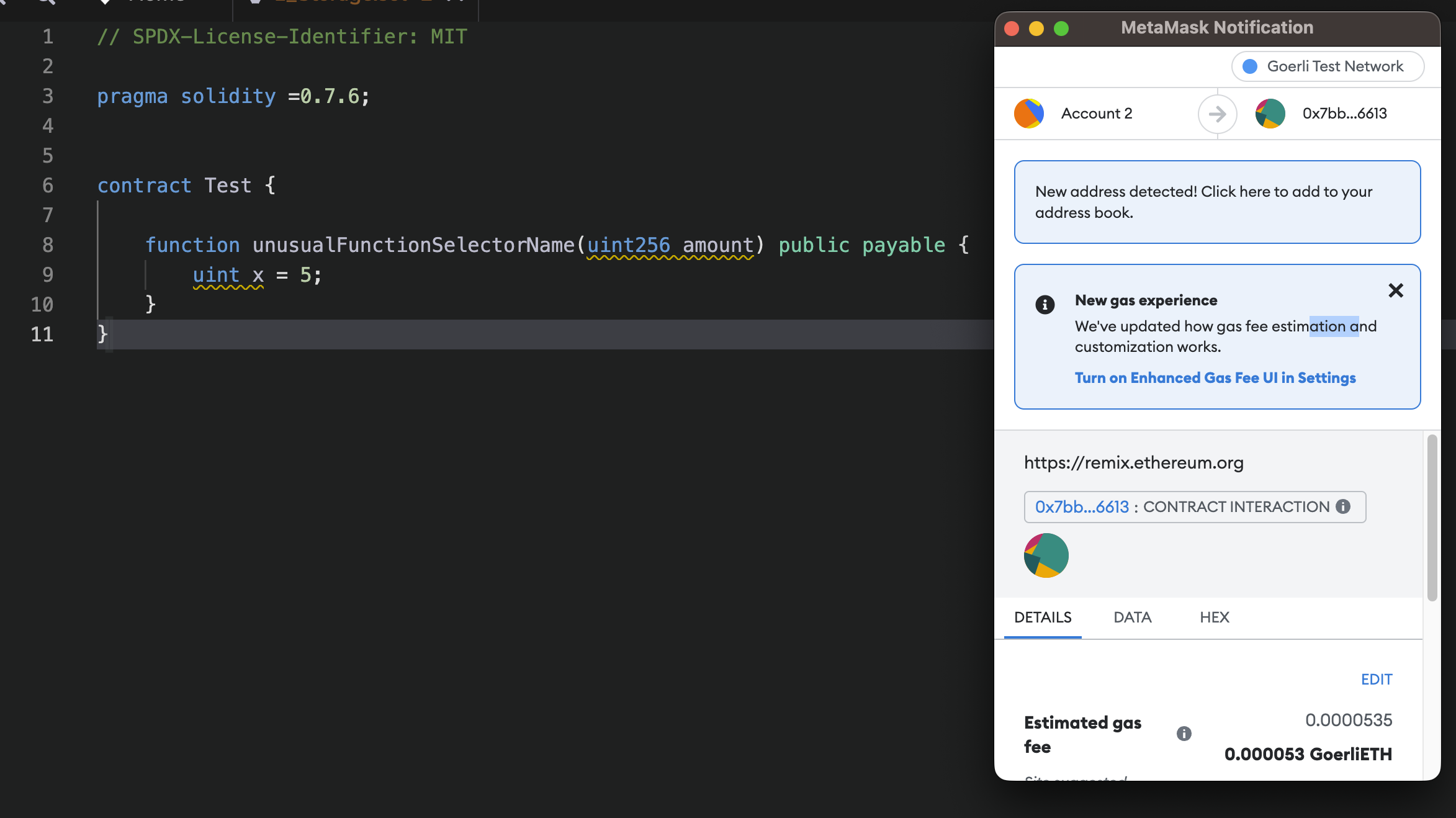Viewport: 1456px width, 818px height.
Task: Click the Account 2 name
Action: 1096,114
